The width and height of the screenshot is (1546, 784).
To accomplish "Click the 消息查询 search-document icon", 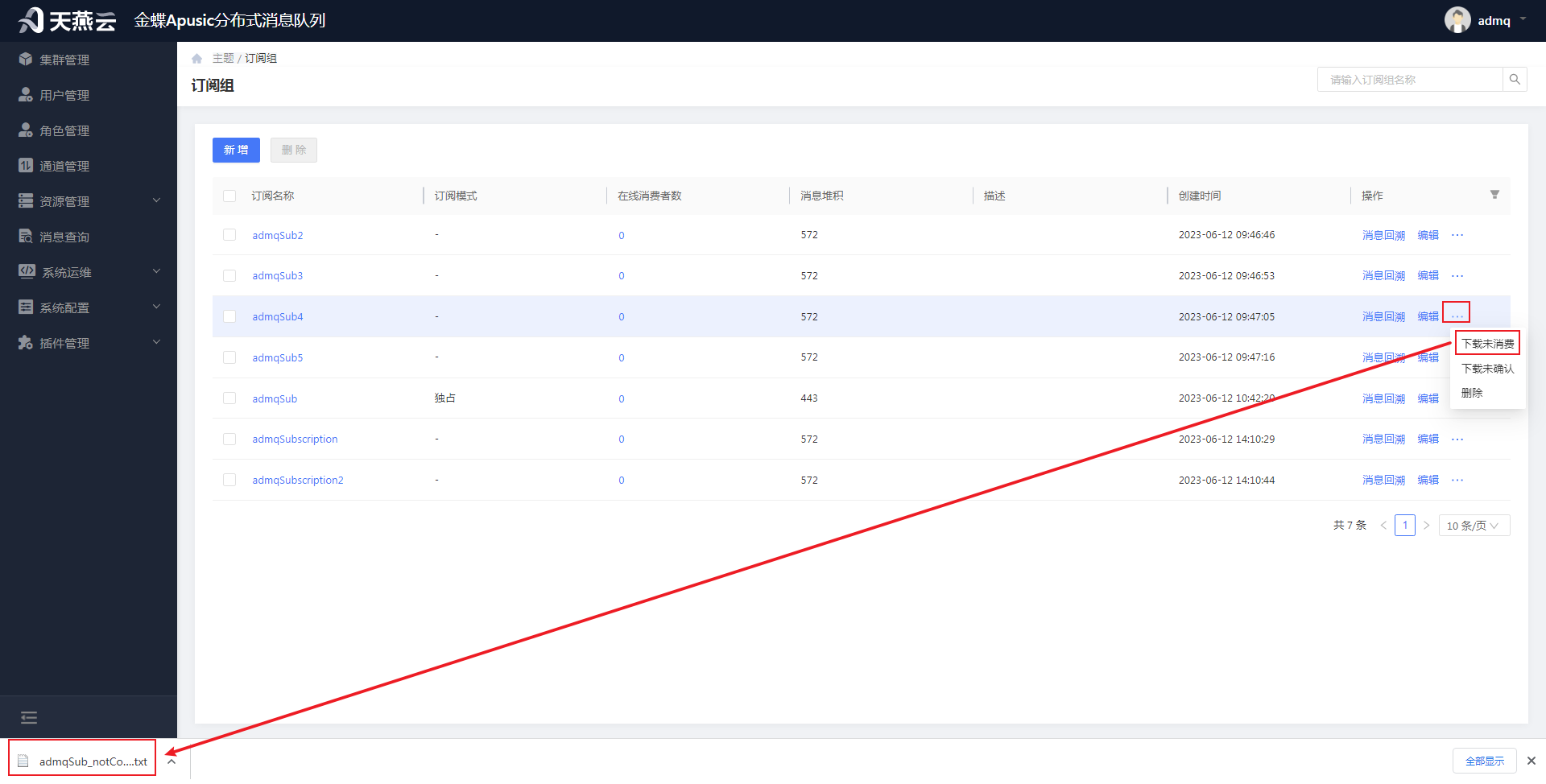I will [26, 236].
